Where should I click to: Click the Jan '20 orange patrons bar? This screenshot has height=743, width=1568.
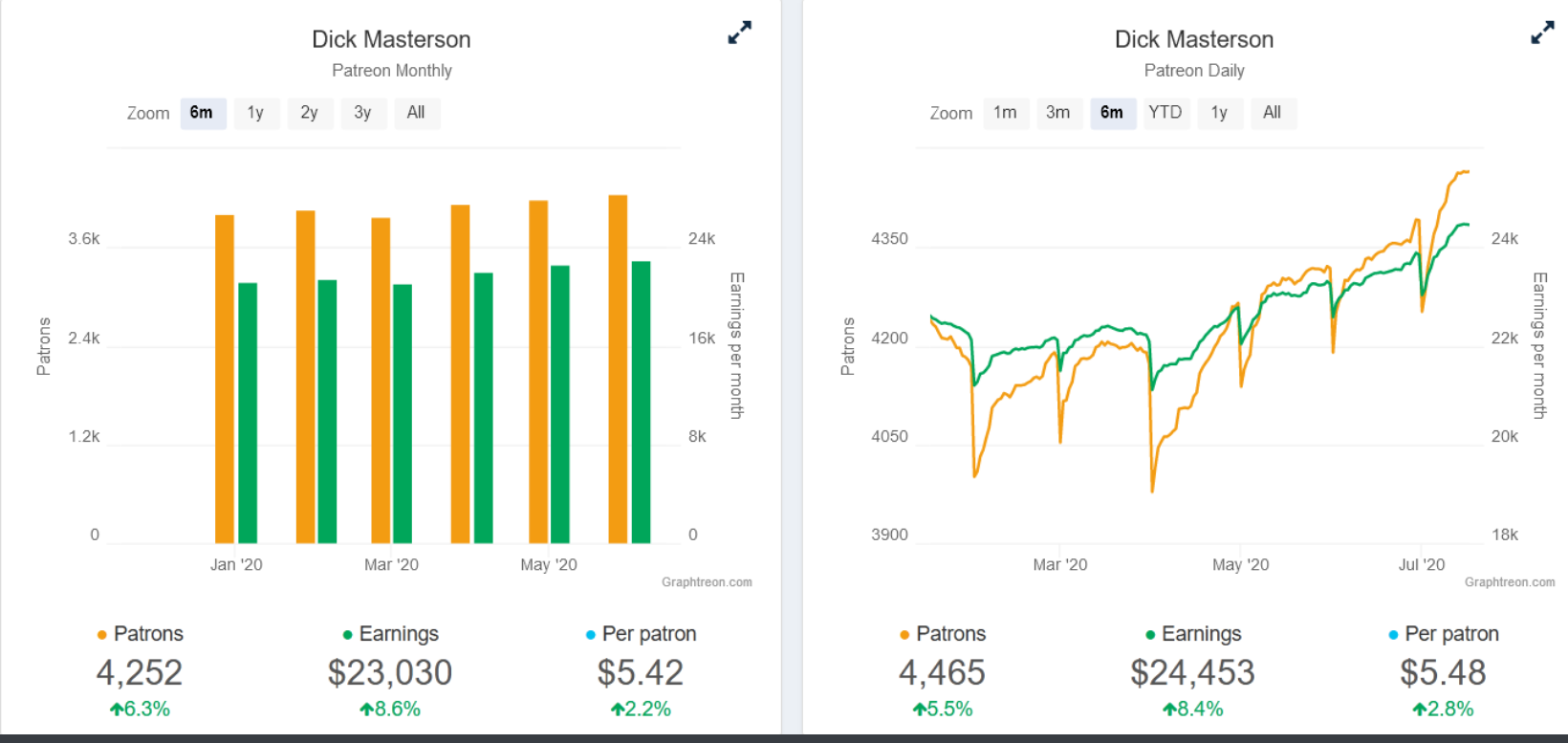coord(225,380)
